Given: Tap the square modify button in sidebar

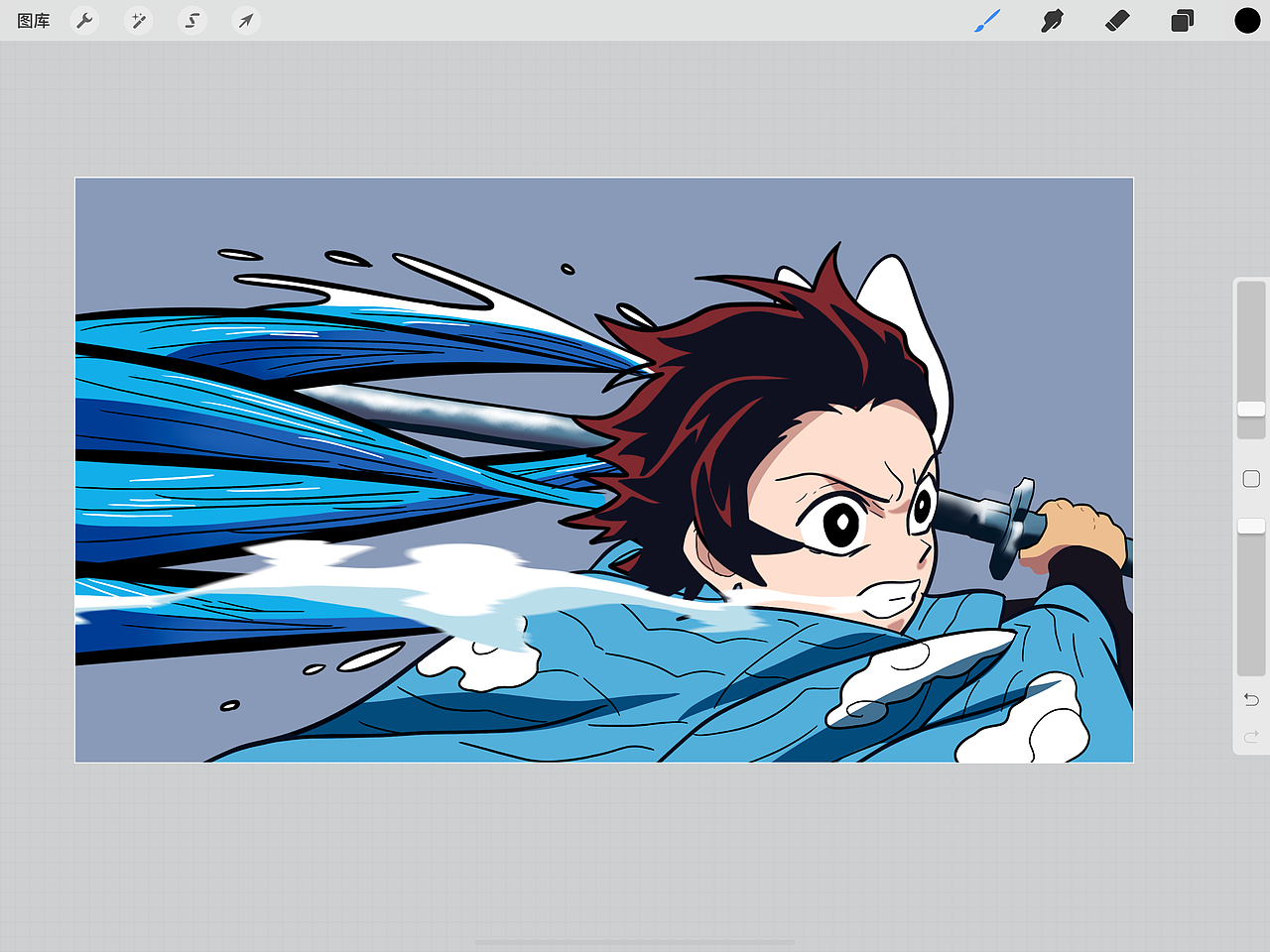Looking at the screenshot, I should point(1251,479).
